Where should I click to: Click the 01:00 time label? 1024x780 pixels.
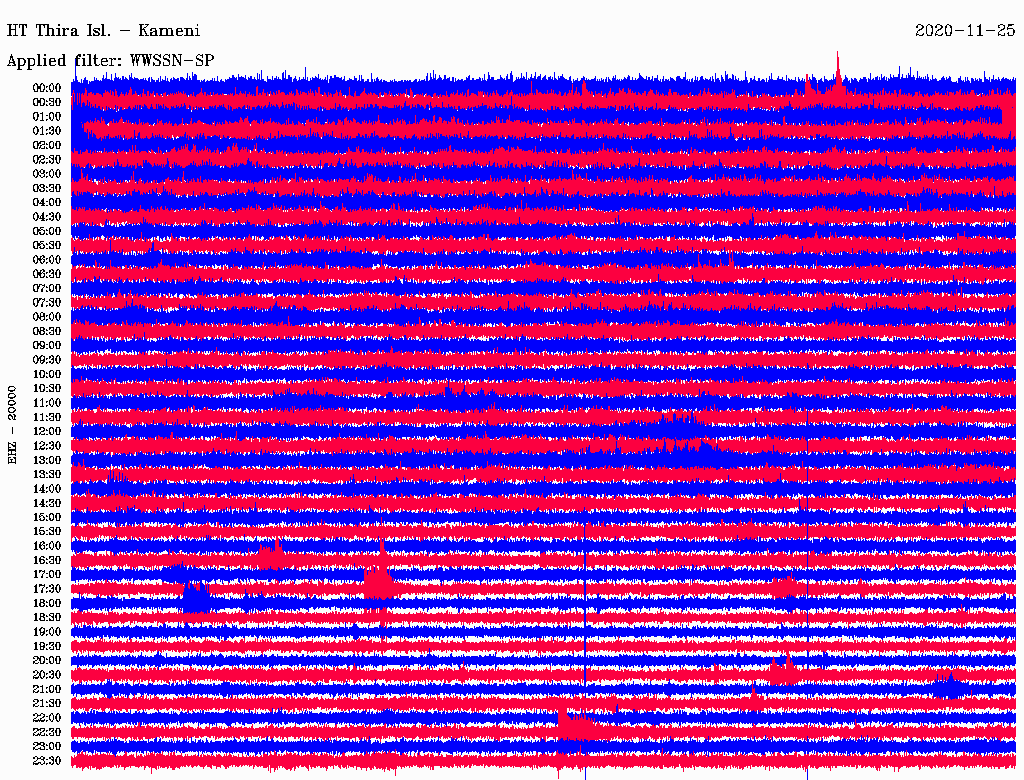(x=47, y=116)
